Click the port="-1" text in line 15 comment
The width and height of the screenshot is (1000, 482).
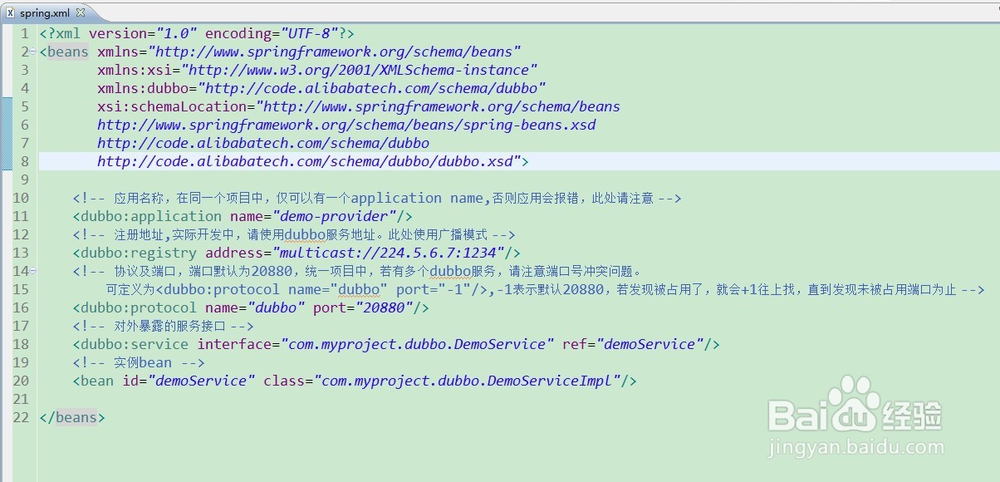(x=434, y=290)
